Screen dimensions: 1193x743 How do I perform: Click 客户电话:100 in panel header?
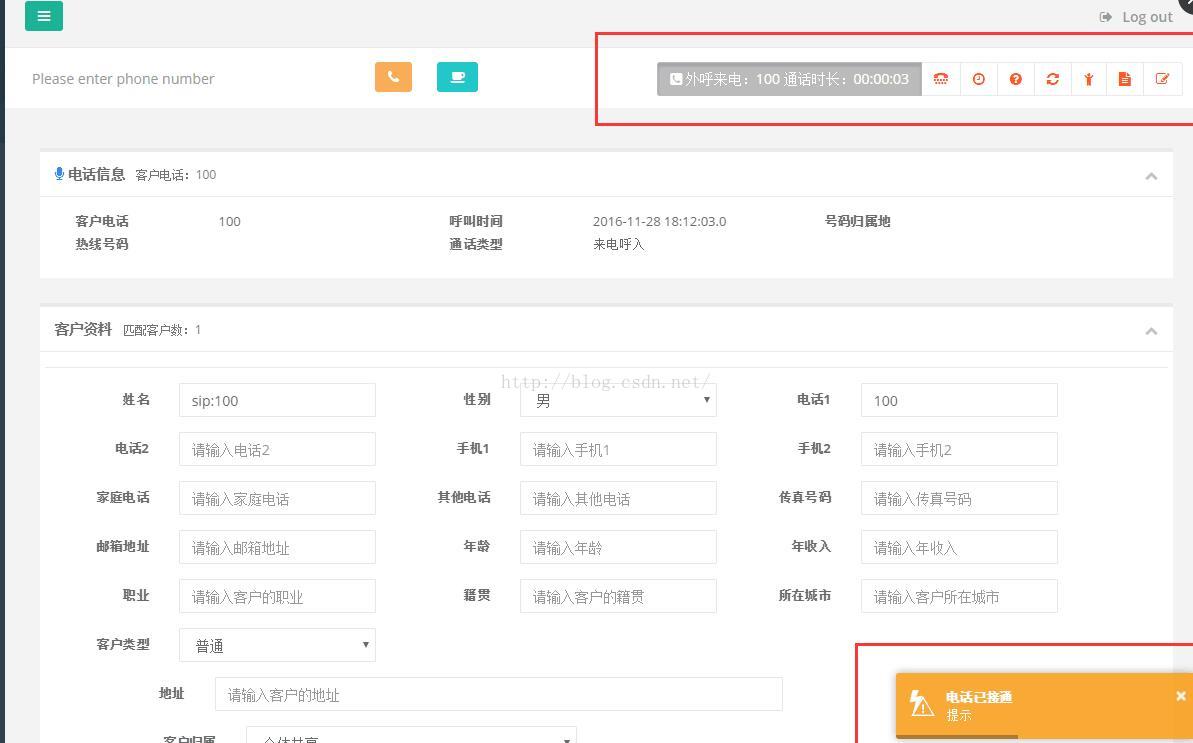pos(176,175)
